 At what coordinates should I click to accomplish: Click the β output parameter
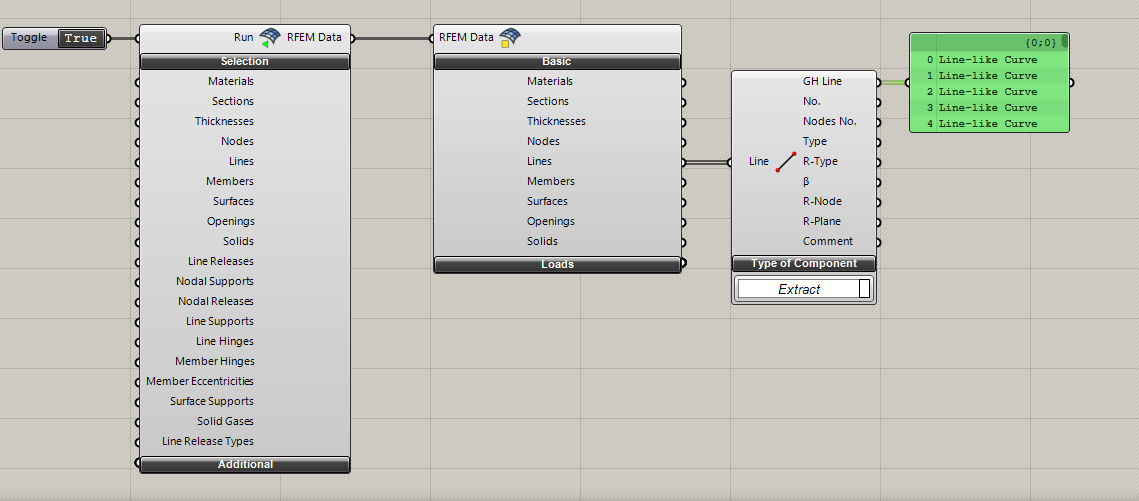pos(806,182)
